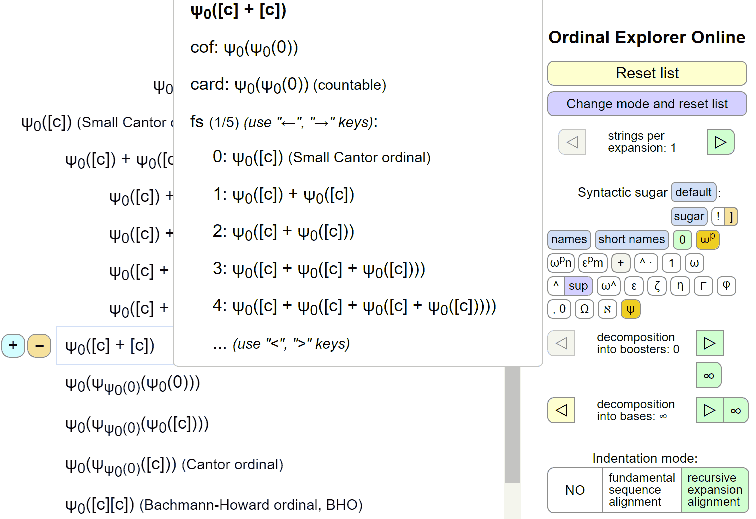The image size is (756, 519).
Task: Select the exclamation mark bracket option
Action: [718, 216]
